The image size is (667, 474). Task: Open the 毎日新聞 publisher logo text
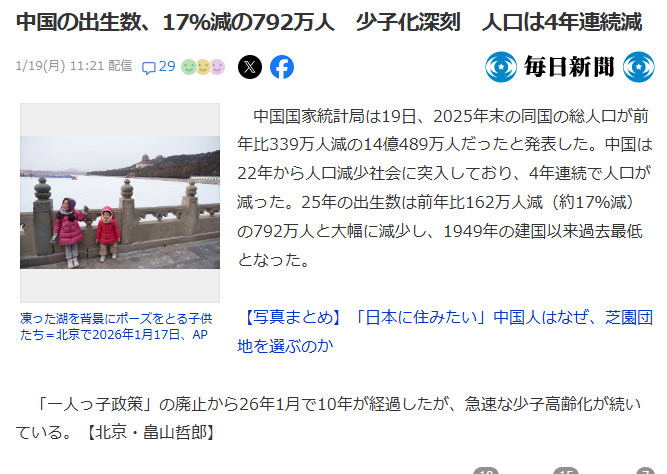570,67
